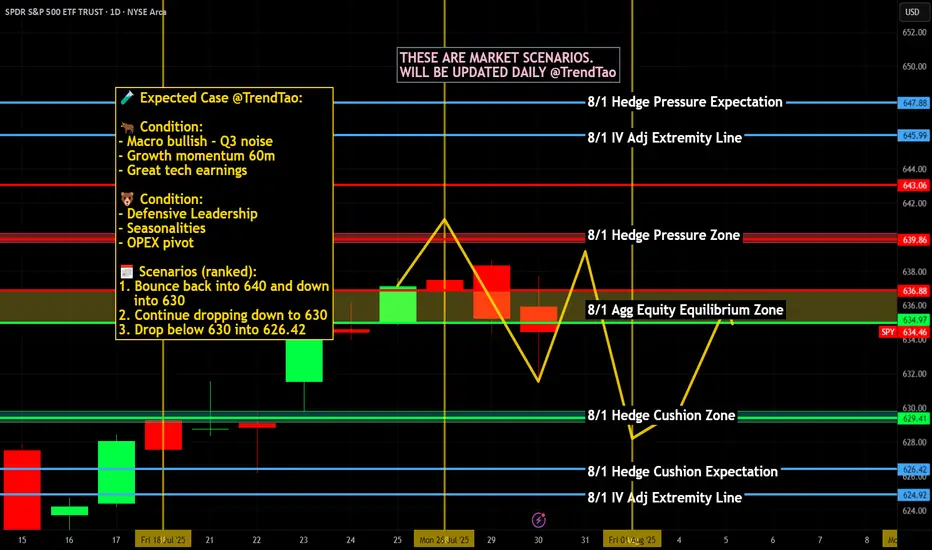Click the Fri 01 Aug '25 date marker
The height and width of the screenshot is (550, 932).
(632, 540)
